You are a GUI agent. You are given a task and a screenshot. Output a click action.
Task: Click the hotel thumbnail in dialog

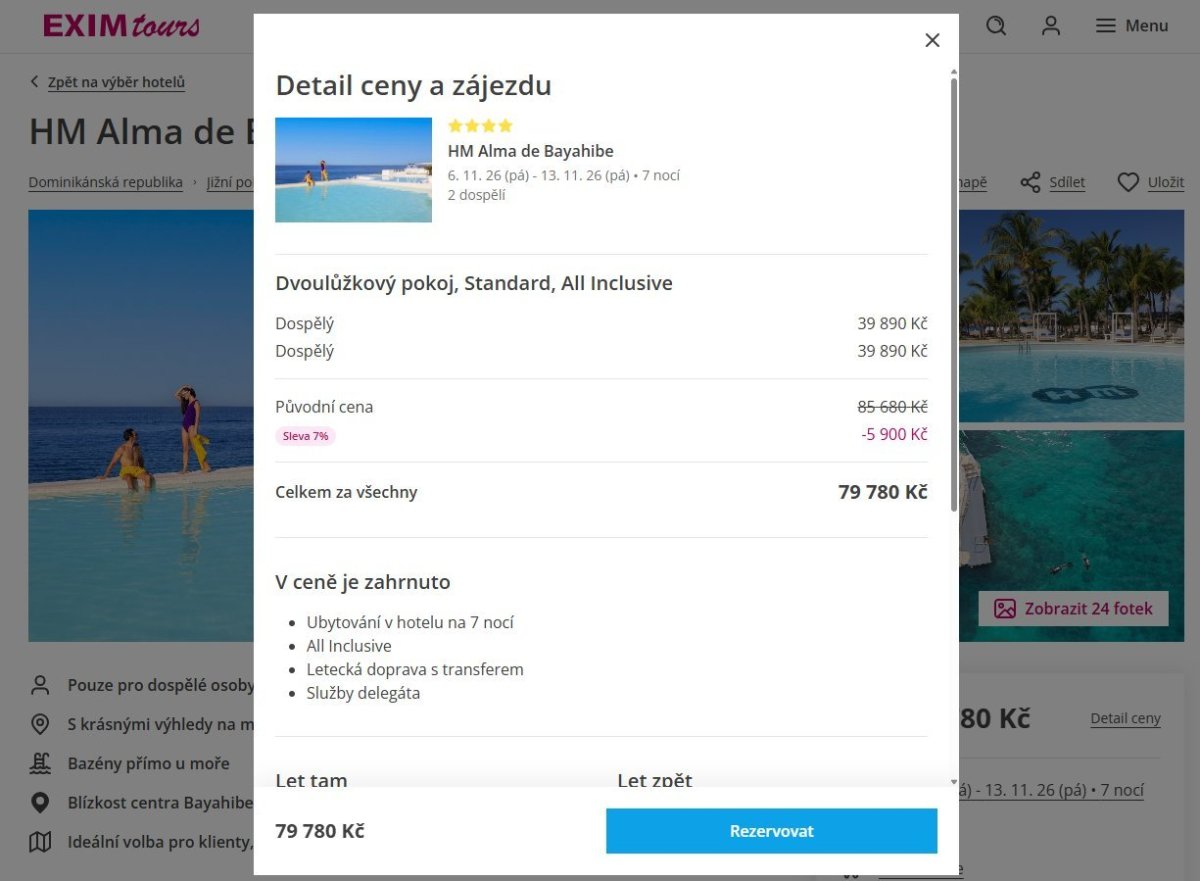(353, 170)
